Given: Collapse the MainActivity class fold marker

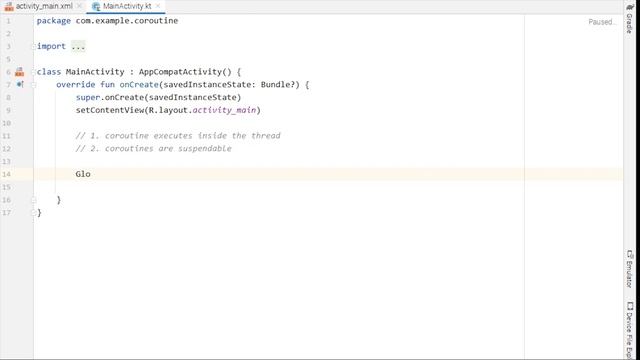Looking at the screenshot, I should click(x=34, y=72).
